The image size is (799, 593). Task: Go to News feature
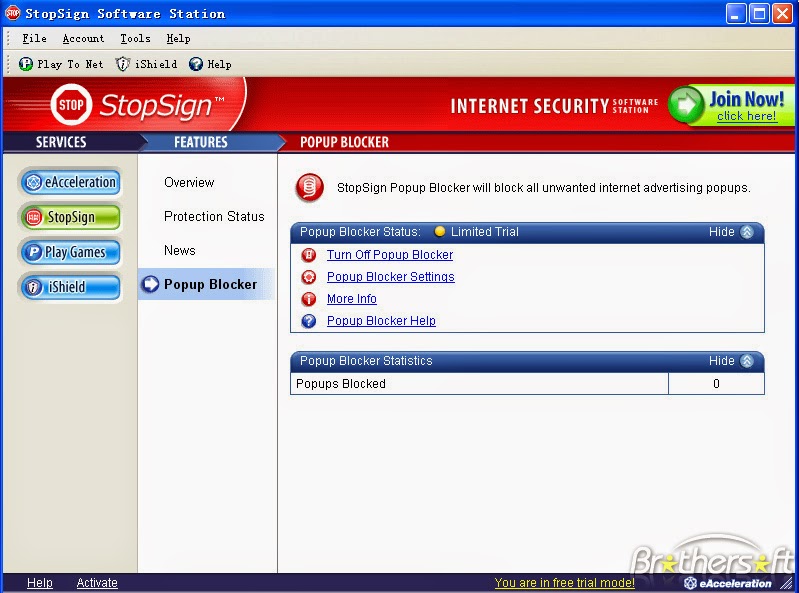click(x=180, y=251)
